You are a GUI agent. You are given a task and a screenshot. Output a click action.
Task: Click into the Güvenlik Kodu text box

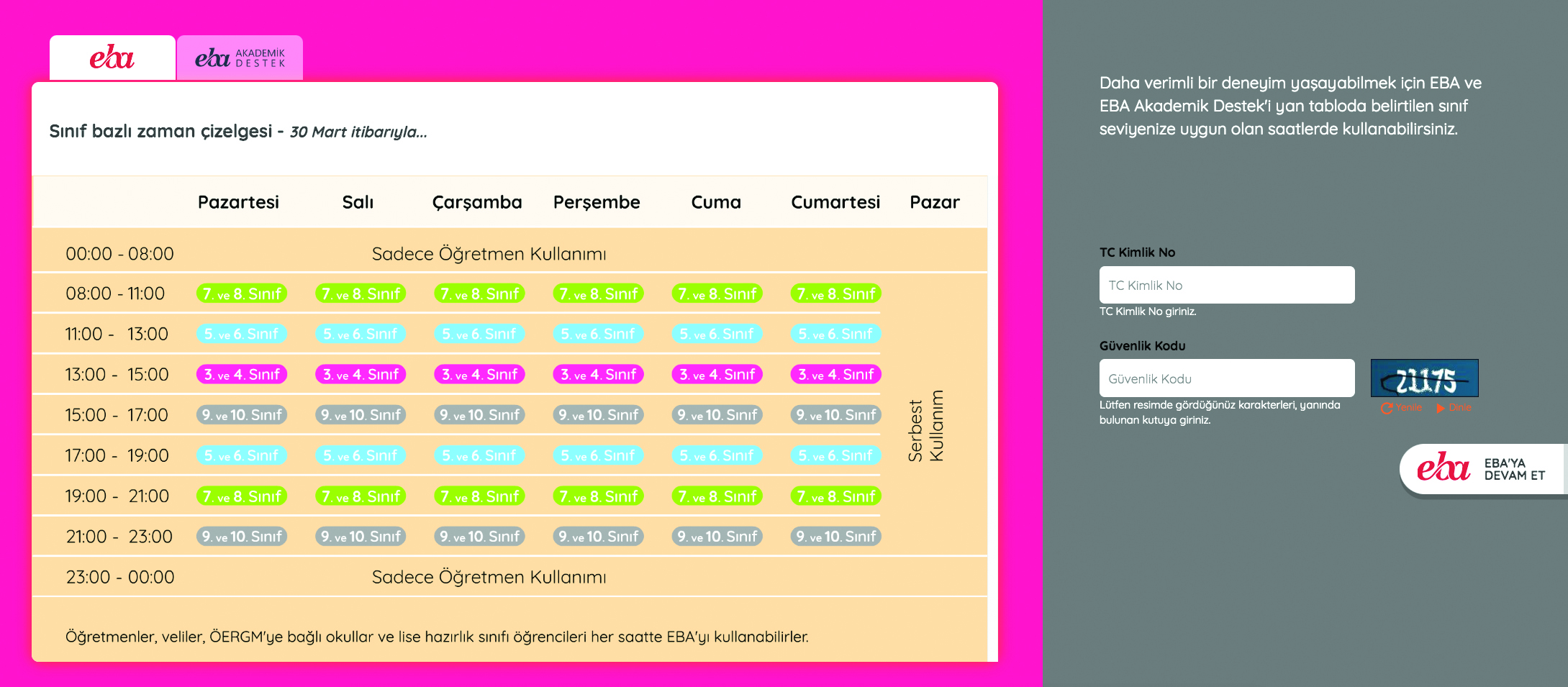click(x=1226, y=378)
